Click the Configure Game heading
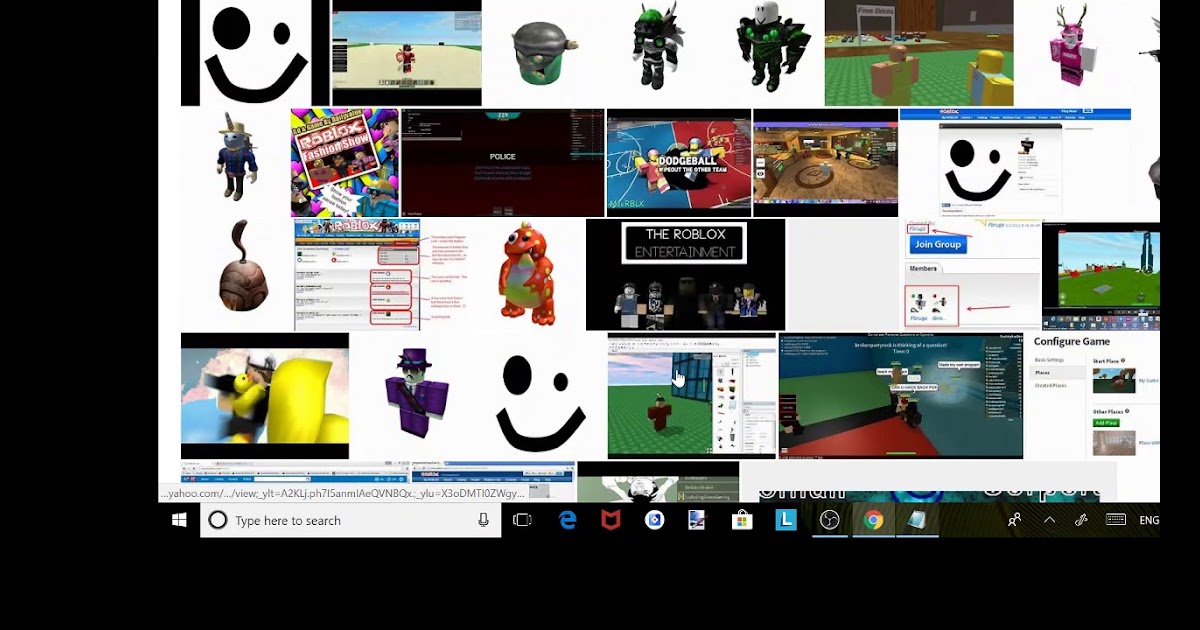Image resolution: width=1200 pixels, height=630 pixels. coord(1072,341)
